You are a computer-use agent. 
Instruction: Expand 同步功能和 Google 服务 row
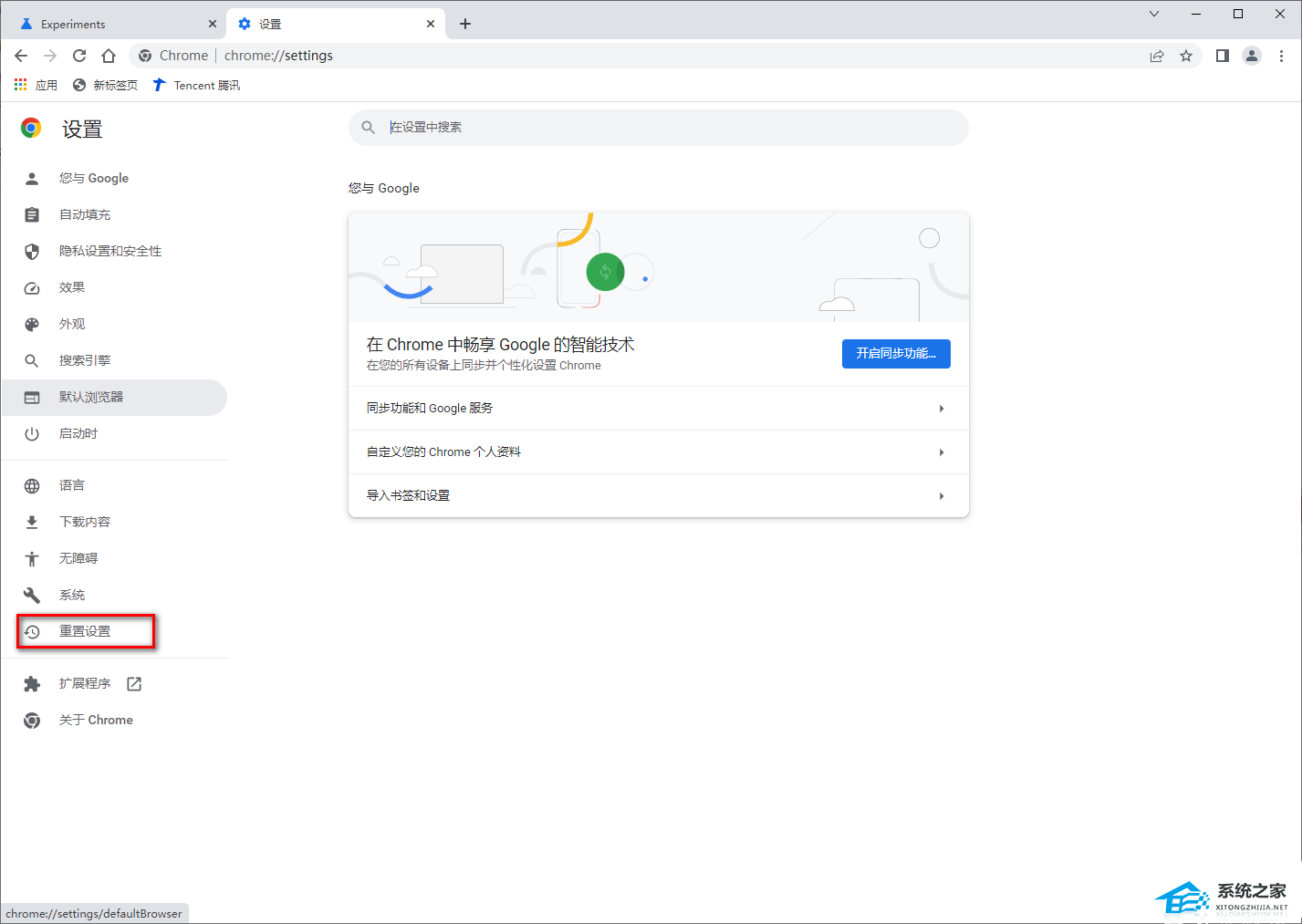(658, 408)
